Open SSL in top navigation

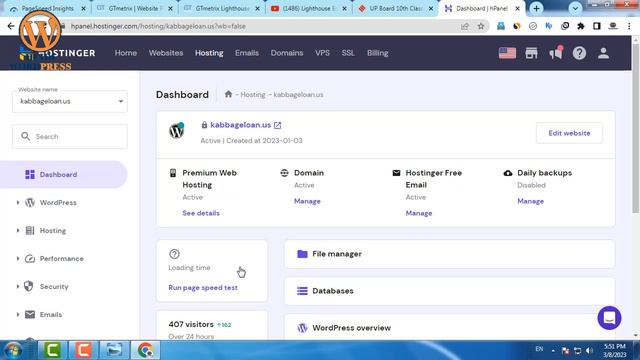[x=348, y=53]
